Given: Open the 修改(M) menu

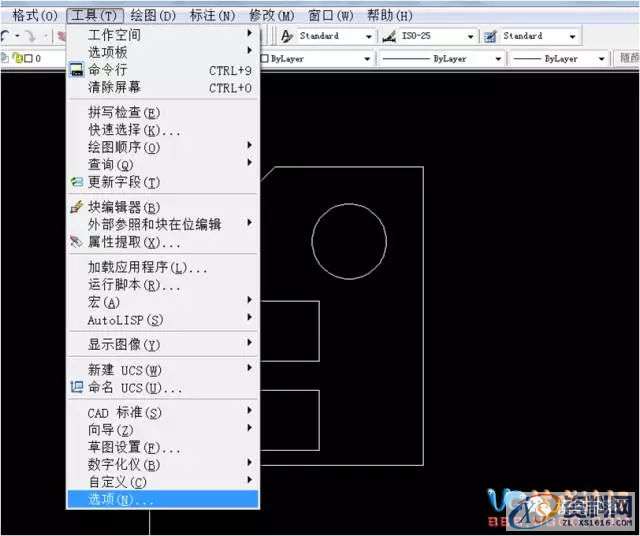Looking at the screenshot, I should tap(271, 16).
